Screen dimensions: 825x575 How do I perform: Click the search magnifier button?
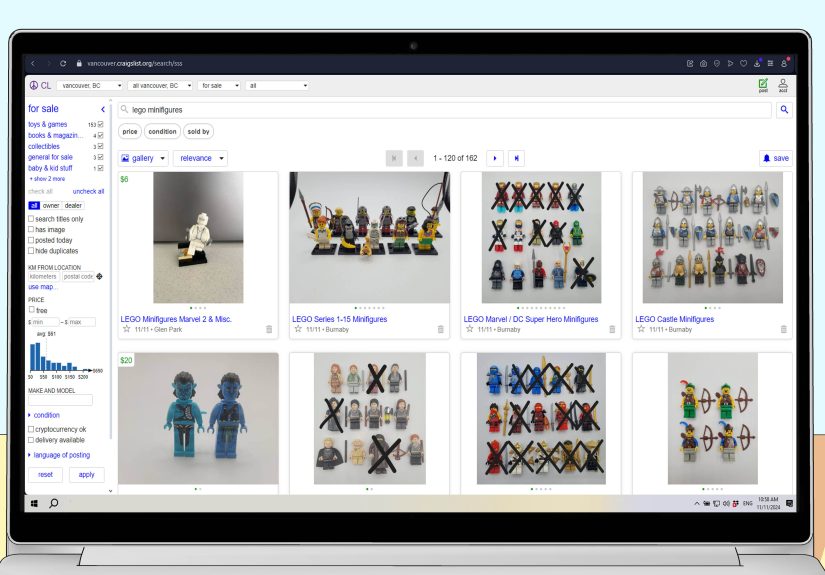click(784, 109)
